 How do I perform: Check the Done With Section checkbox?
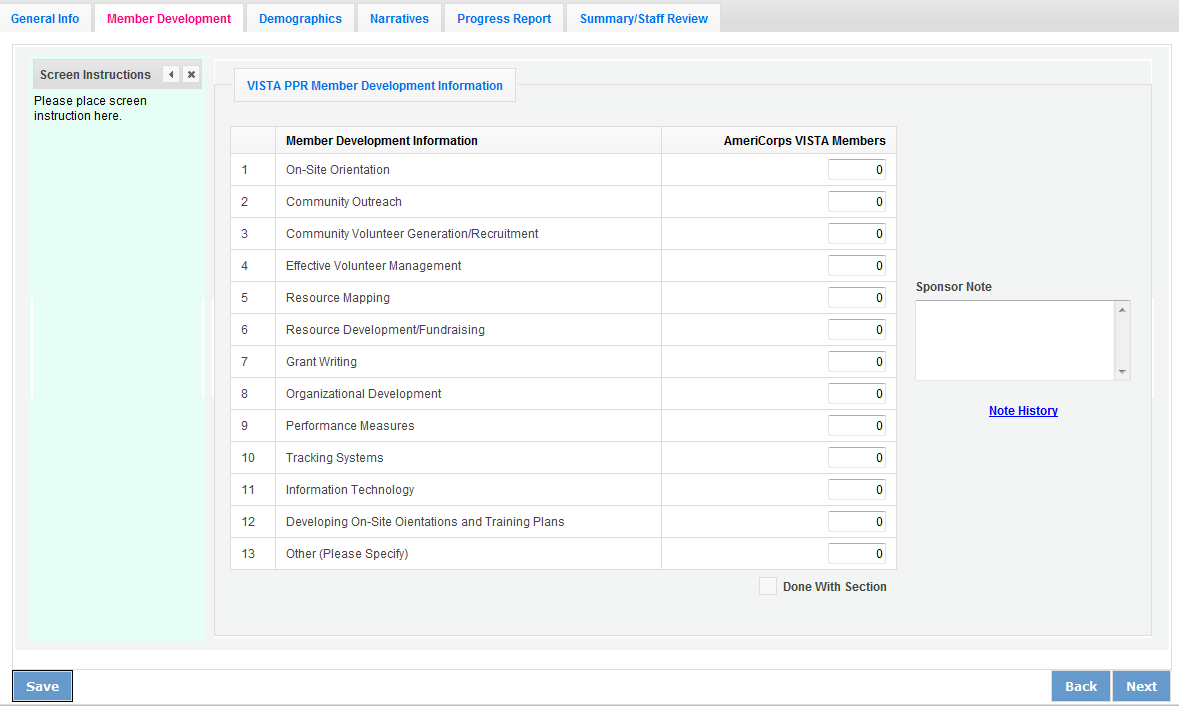coord(768,587)
